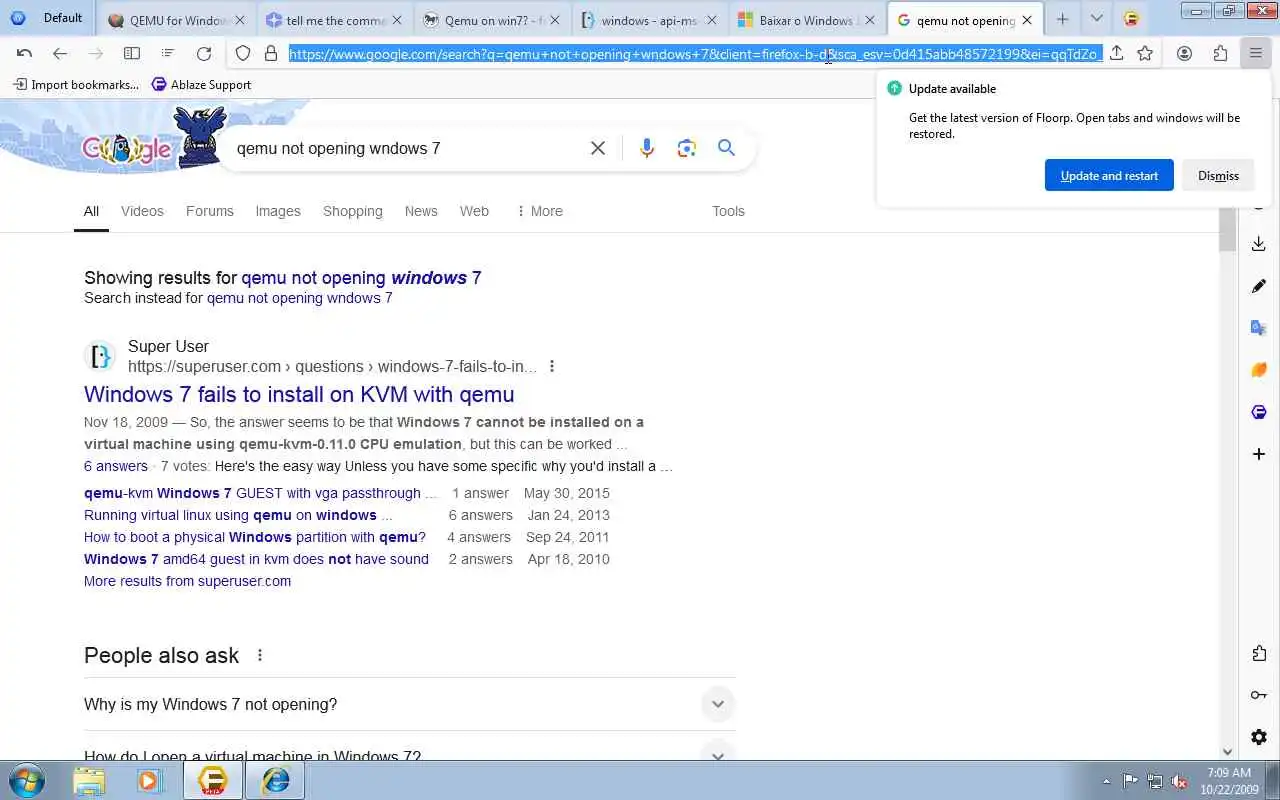Open options menu for Super User result
Viewport: 1280px width, 800px height.
pos(552,366)
